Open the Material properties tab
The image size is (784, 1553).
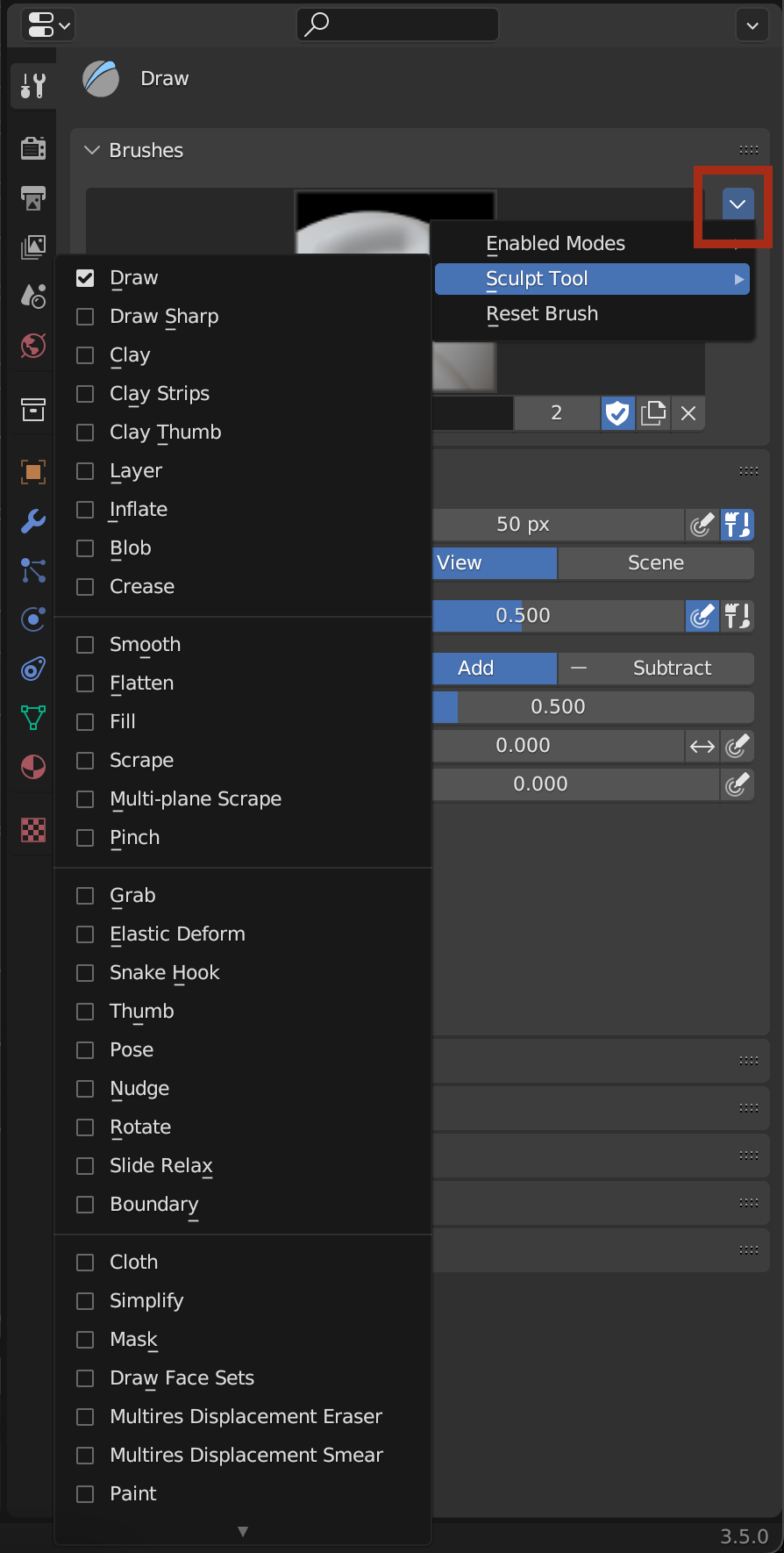tap(33, 767)
